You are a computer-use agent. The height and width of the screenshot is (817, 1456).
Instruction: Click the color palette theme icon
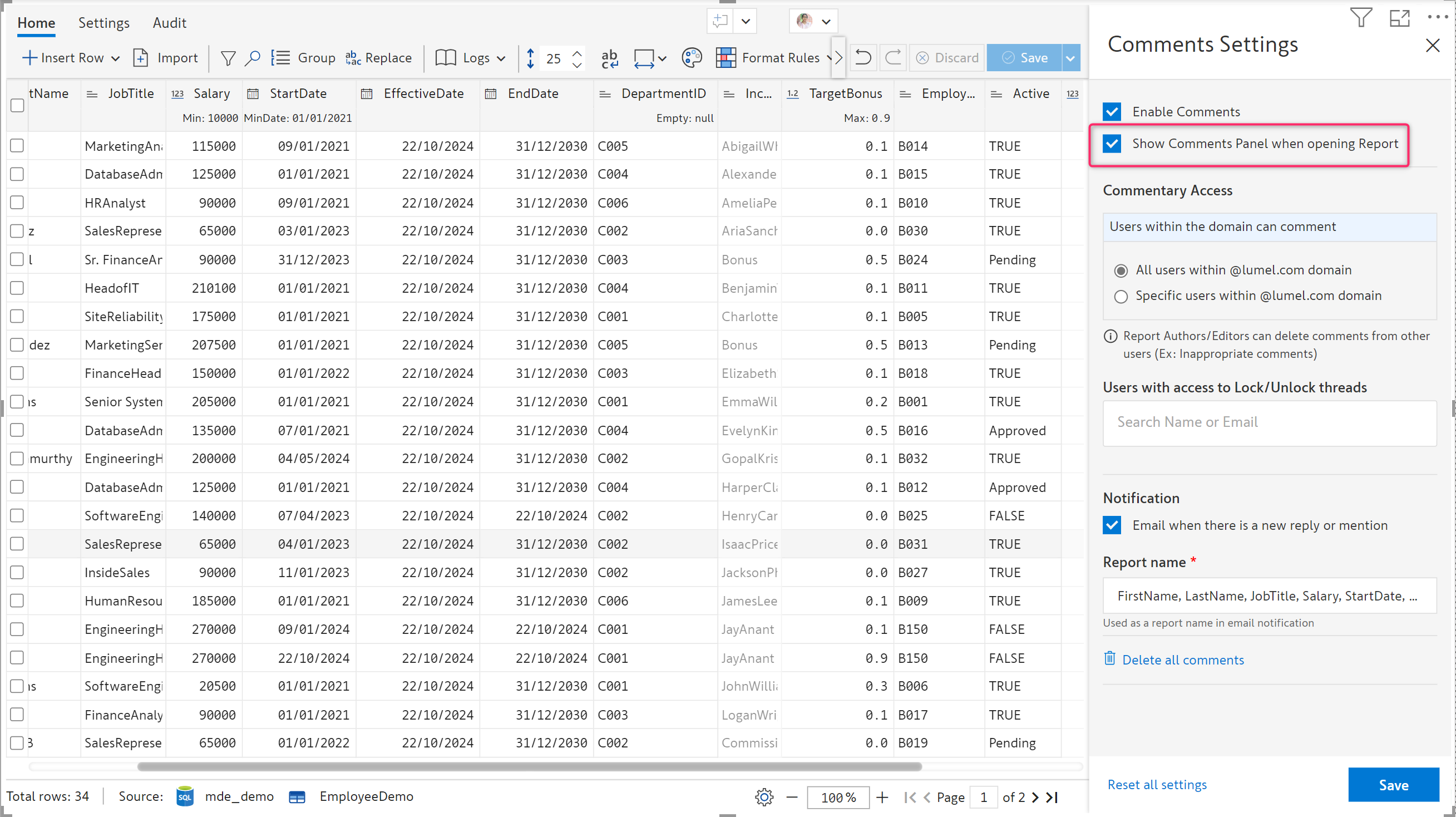(691, 58)
